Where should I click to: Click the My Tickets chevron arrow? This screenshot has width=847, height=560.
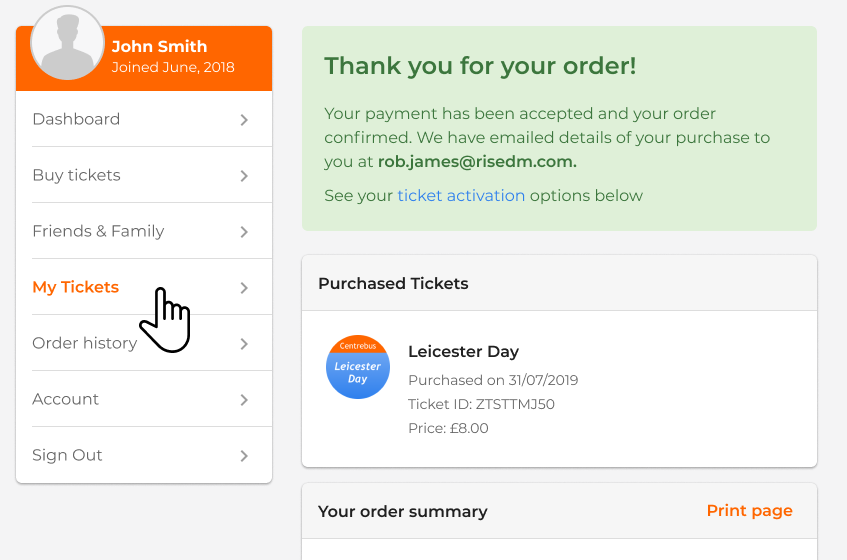pos(244,288)
